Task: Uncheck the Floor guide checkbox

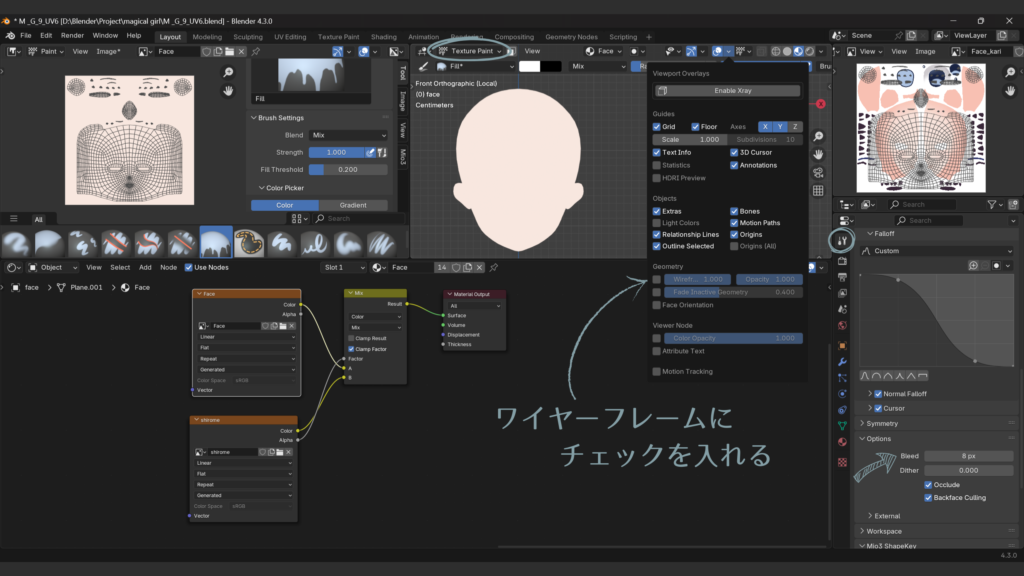Action: click(696, 127)
